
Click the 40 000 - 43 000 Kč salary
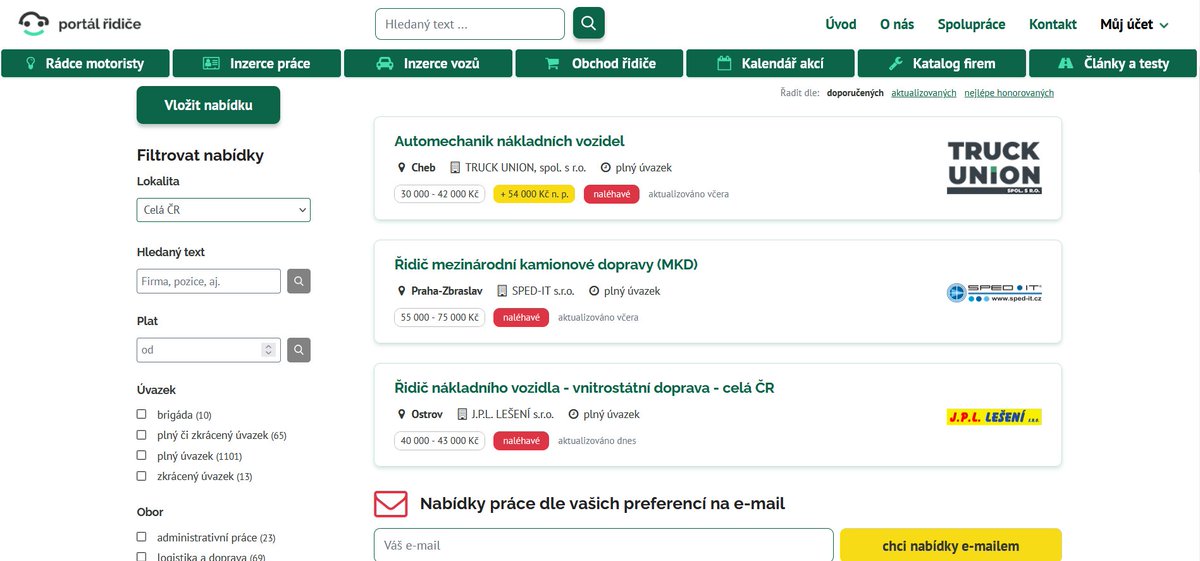[x=439, y=440]
